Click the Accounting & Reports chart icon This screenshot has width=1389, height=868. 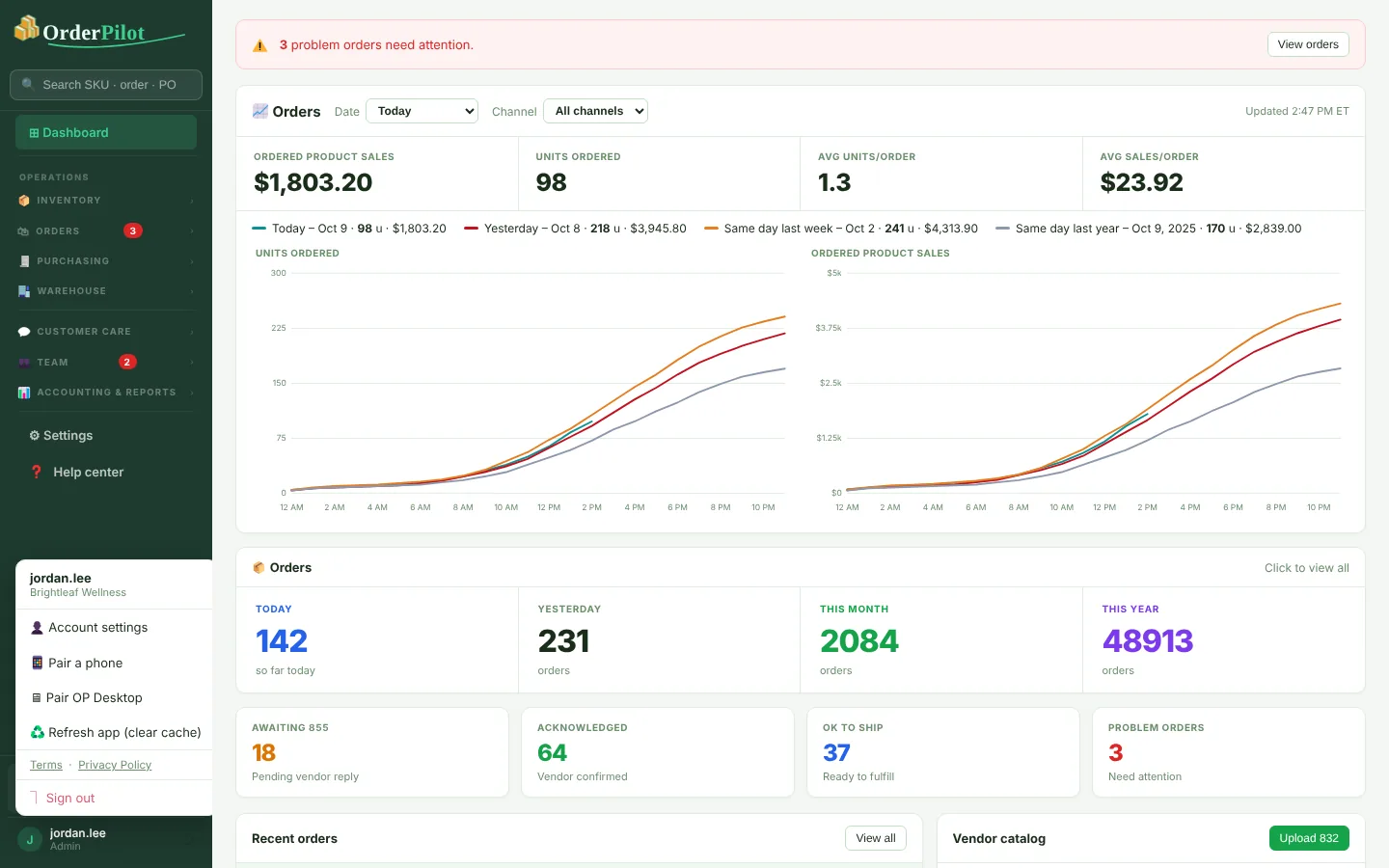click(24, 393)
